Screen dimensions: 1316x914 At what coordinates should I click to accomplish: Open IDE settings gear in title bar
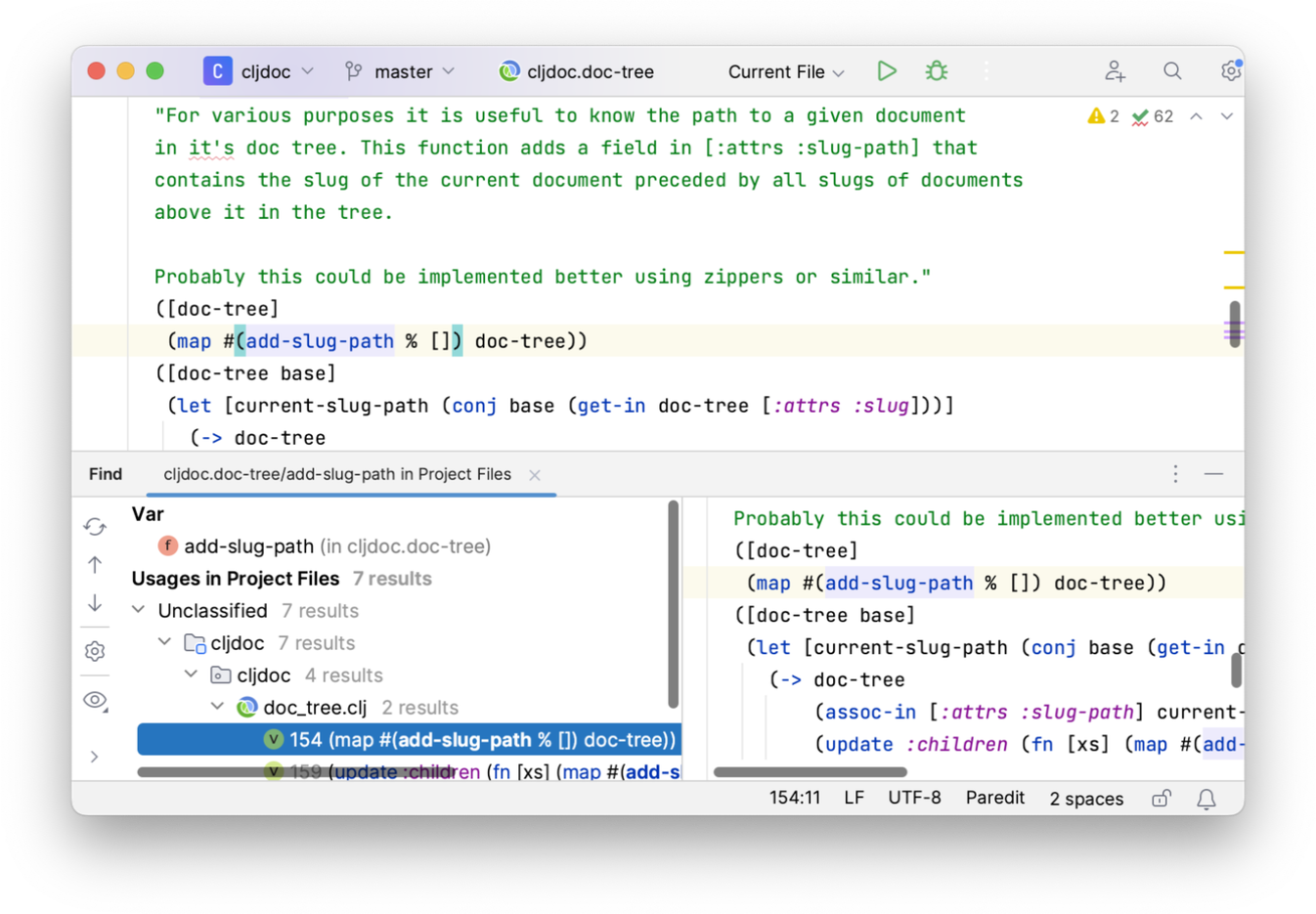tap(1230, 70)
